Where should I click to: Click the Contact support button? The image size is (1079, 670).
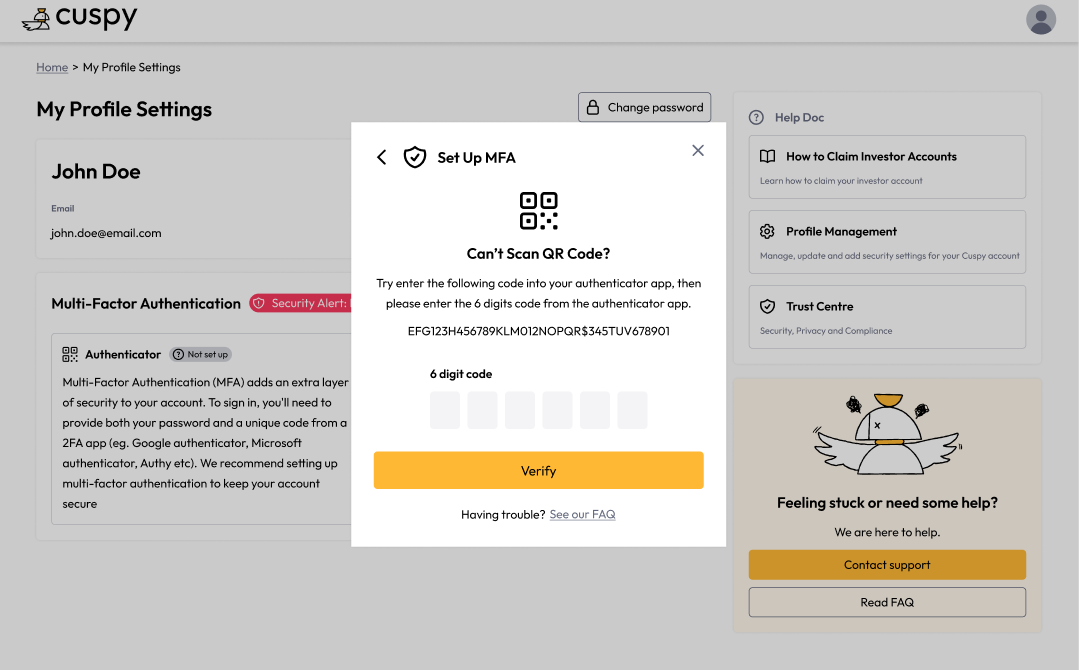point(887,565)
